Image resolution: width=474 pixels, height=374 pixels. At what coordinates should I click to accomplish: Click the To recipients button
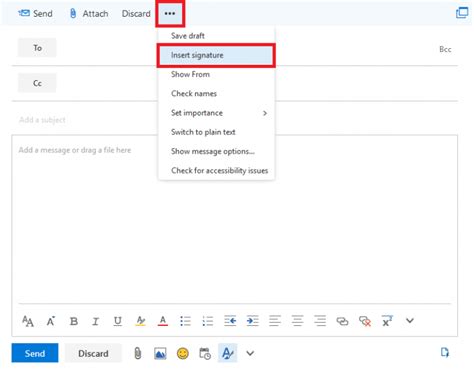click(37, 48)
